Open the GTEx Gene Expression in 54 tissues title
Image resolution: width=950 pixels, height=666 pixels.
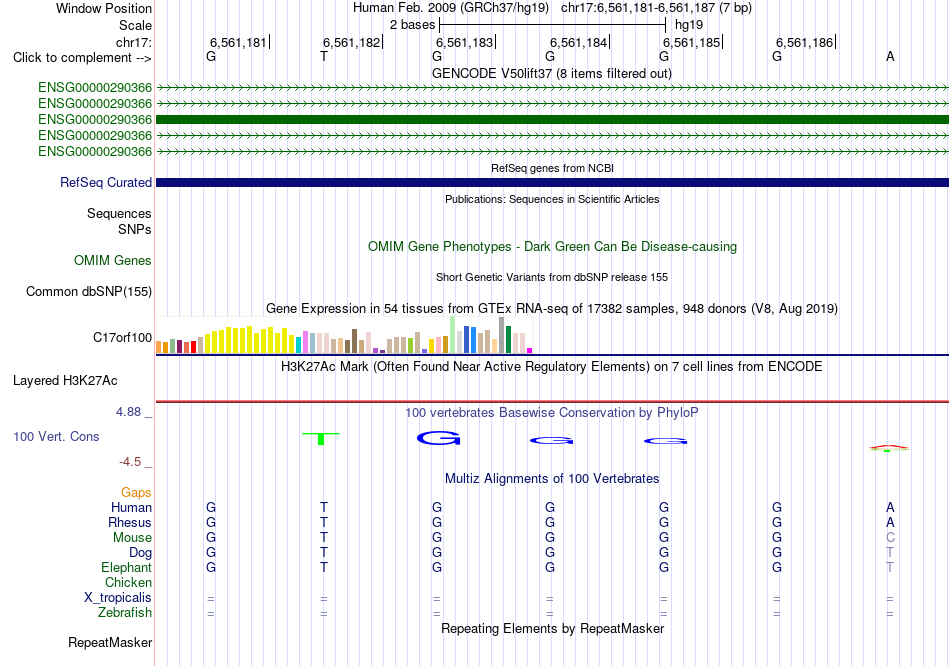point(552,309)
